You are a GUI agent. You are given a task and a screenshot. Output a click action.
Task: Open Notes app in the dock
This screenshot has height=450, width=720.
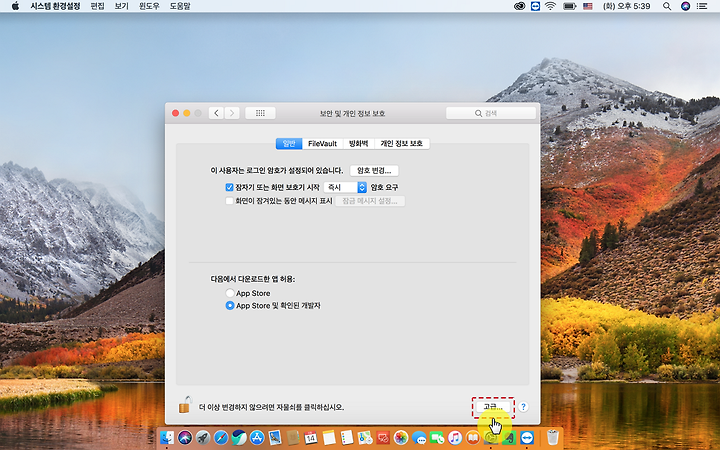(x=329, y=438)
